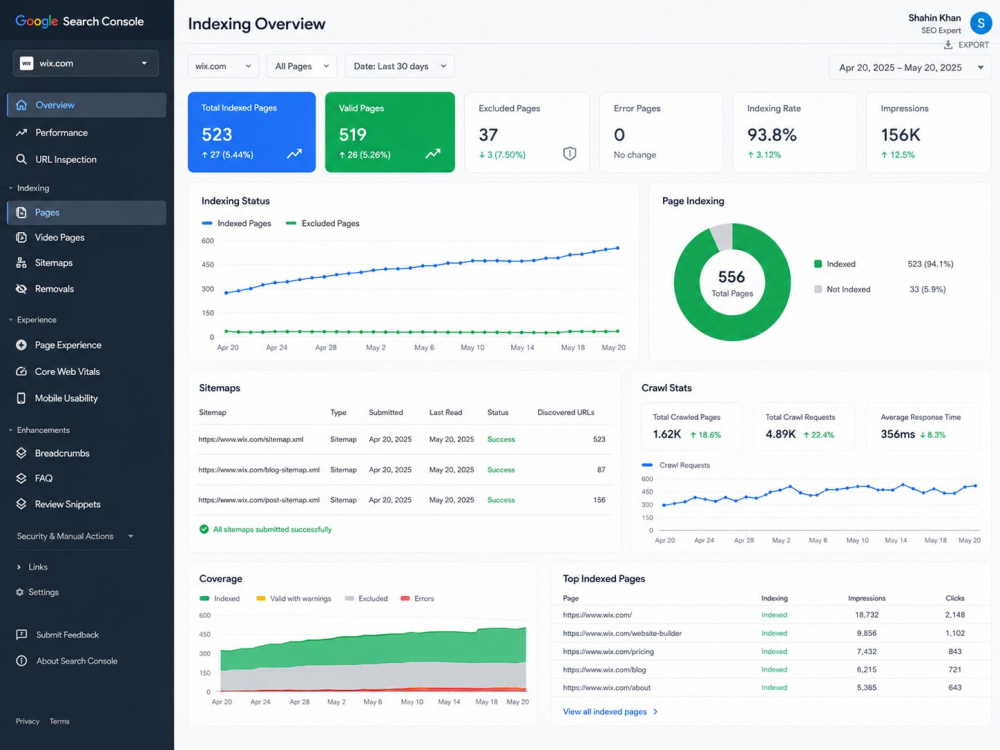Click the FAQ layers icon
The width and height of the screenshot is (1000, 750).
point(22,478)
